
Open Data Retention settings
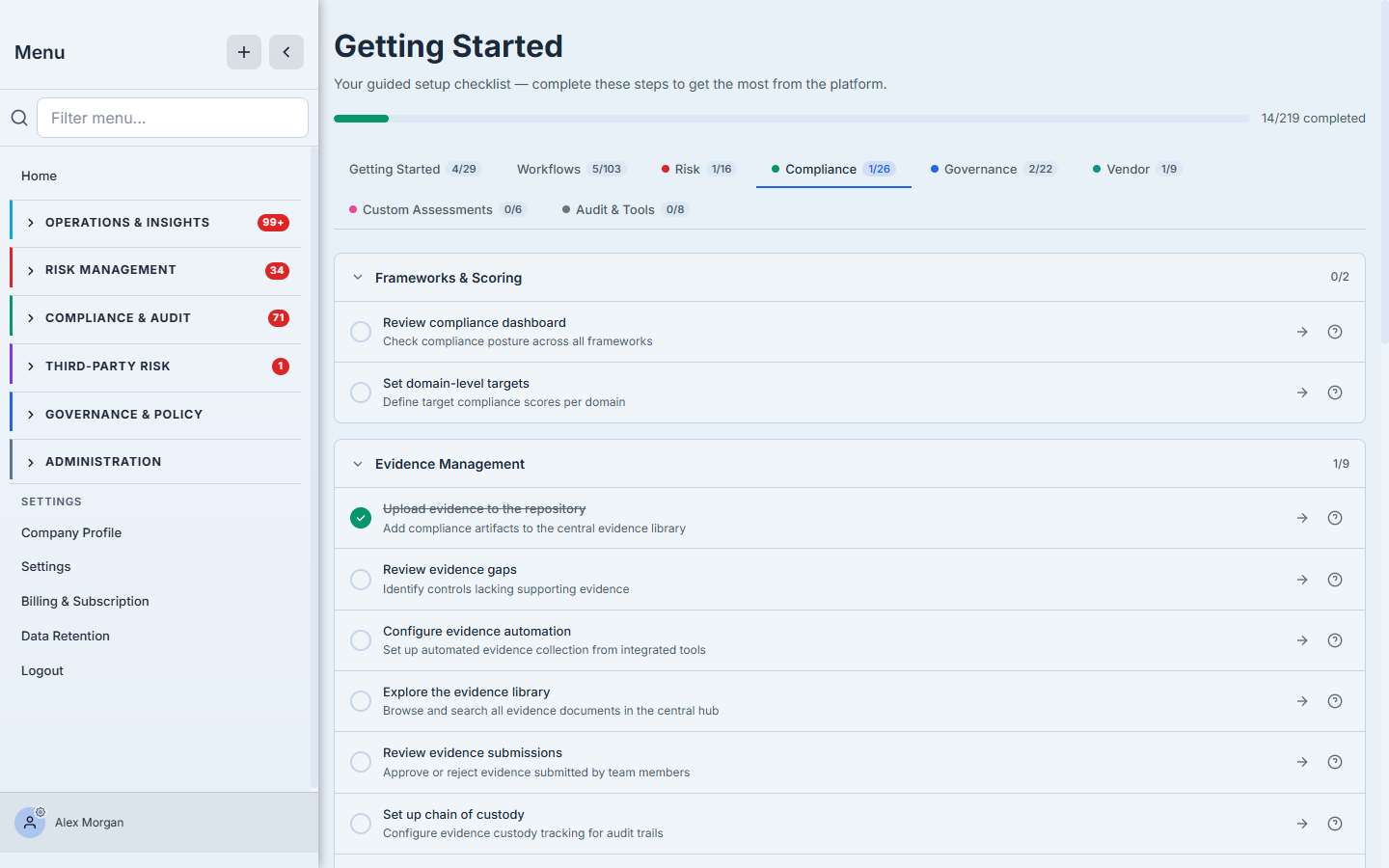click(66, 636)
